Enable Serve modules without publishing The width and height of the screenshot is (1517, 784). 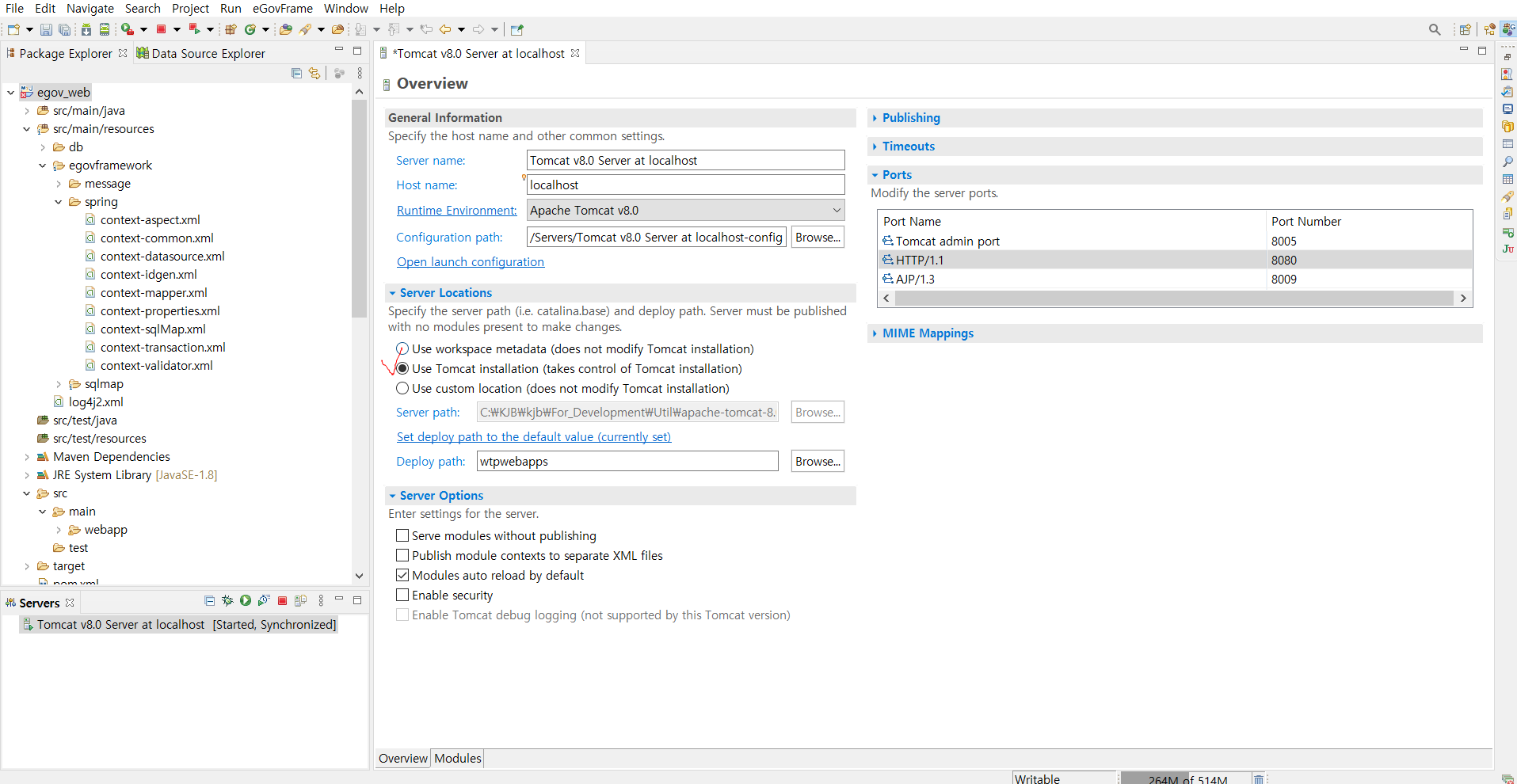(x=402, y=535)
